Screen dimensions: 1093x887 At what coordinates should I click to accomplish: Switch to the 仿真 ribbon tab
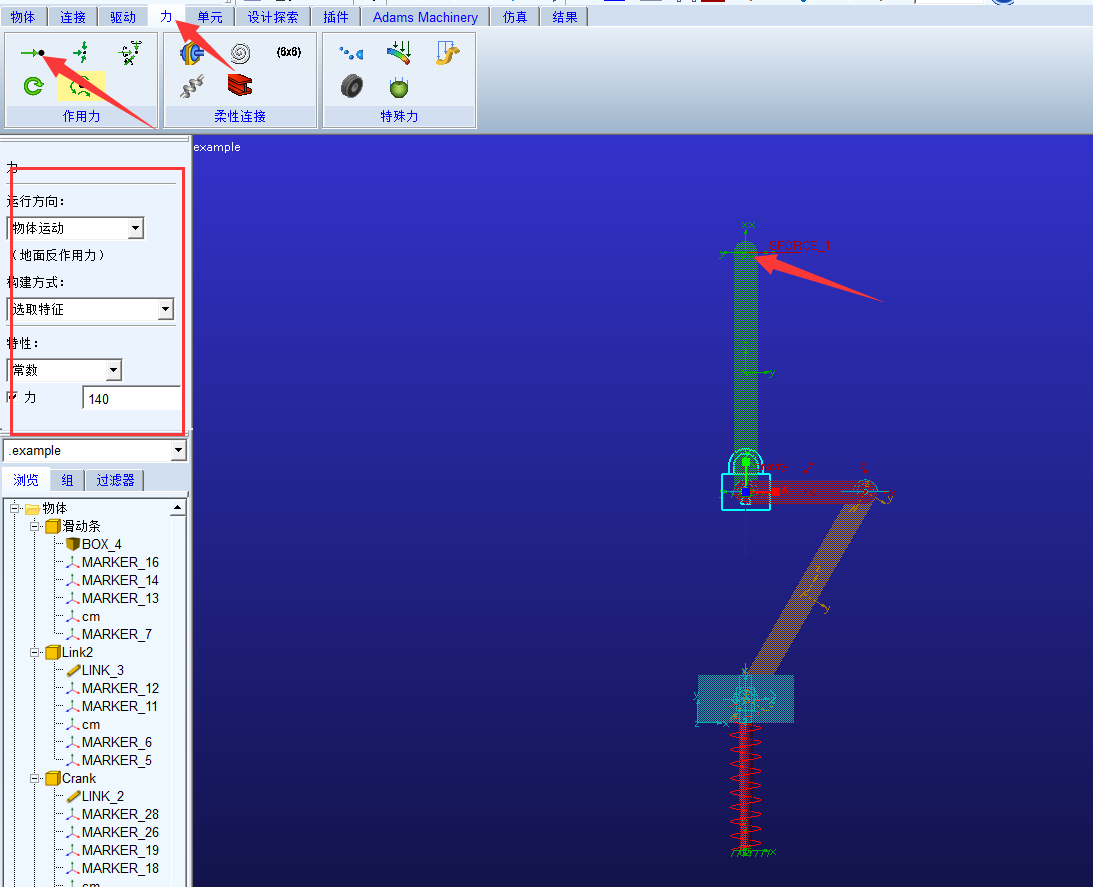tap(515, 17)
